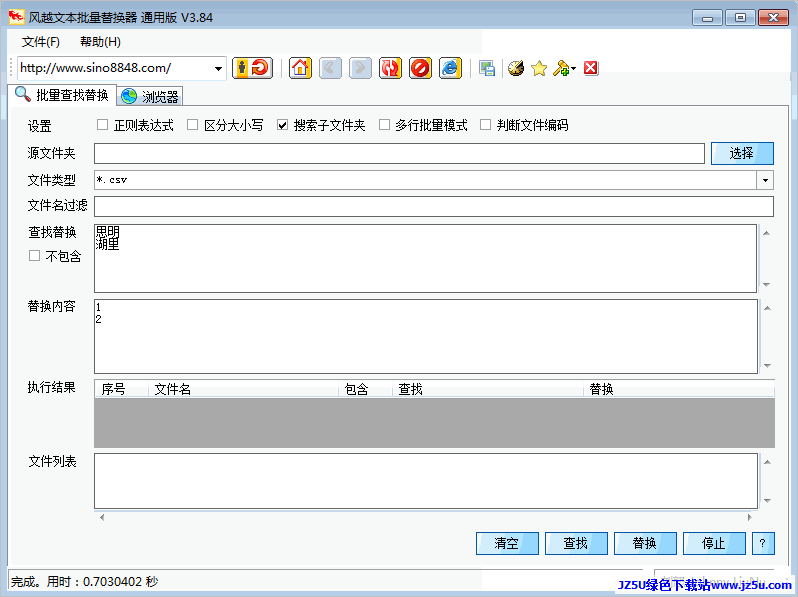This screenshot has width=798, height=597.
Task: Click into the 文件名过滤 input field
Action: click(x=434, y=206)
